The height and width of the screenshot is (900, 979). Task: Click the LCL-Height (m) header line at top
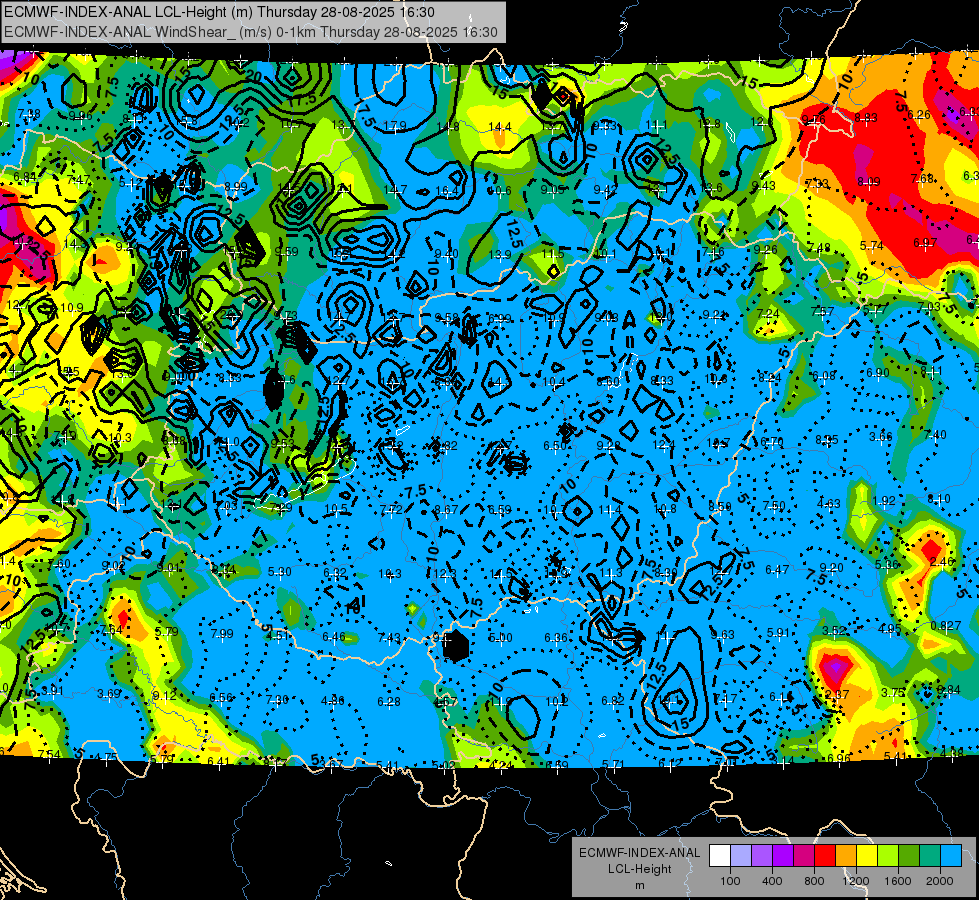click(x=219, y=12)
